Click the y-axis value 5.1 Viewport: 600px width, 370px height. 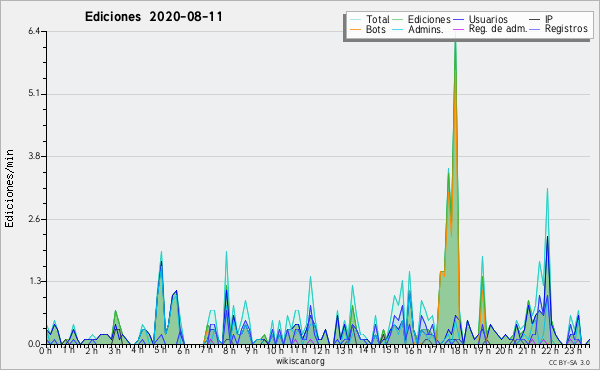[34, 94]
